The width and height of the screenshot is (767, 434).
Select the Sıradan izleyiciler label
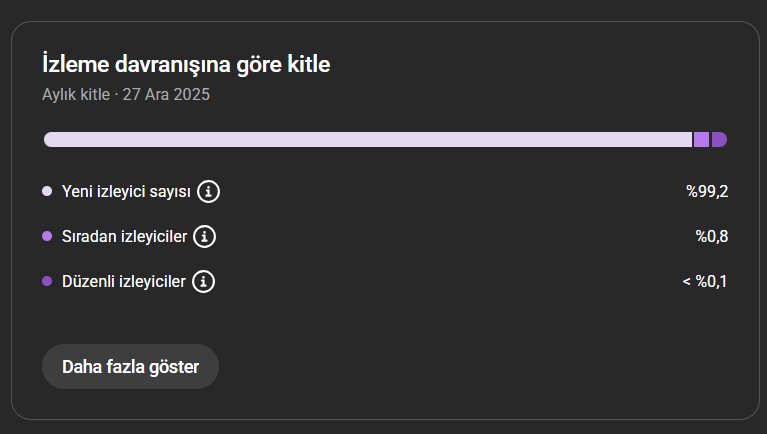coord(124,236)
